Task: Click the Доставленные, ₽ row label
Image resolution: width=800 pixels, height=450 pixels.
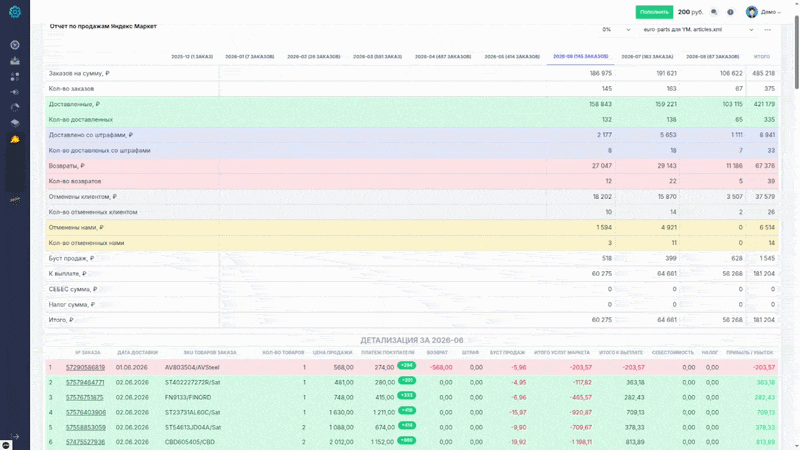Action: 74,104
